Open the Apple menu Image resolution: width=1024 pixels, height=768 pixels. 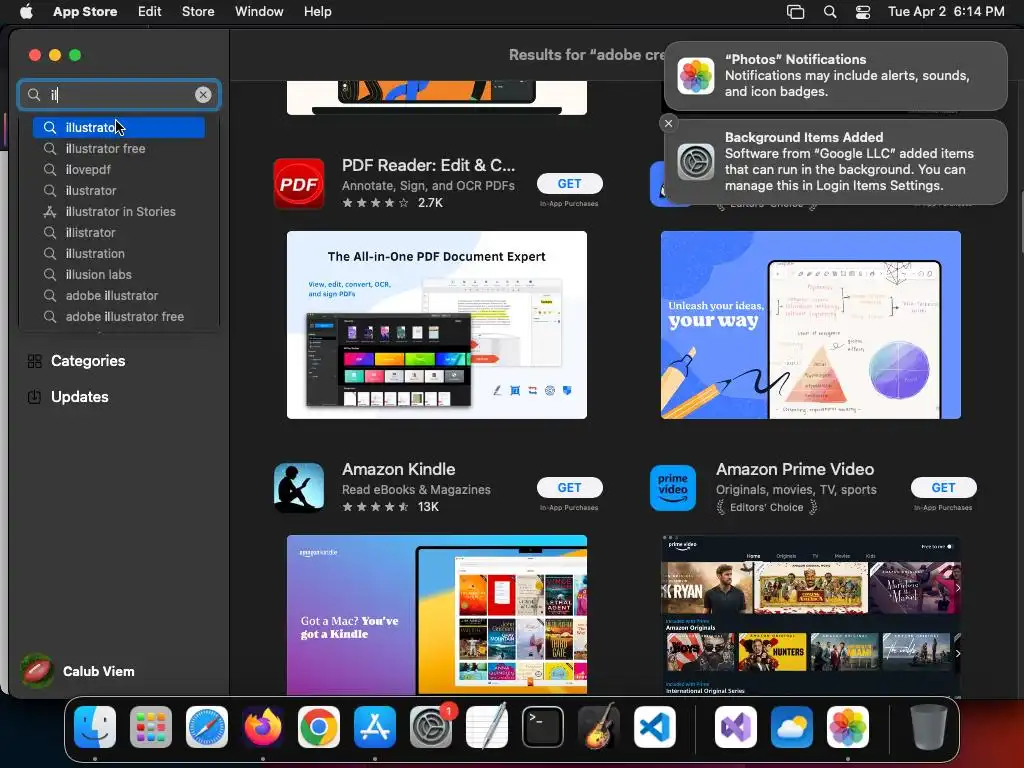coord(26,12)
